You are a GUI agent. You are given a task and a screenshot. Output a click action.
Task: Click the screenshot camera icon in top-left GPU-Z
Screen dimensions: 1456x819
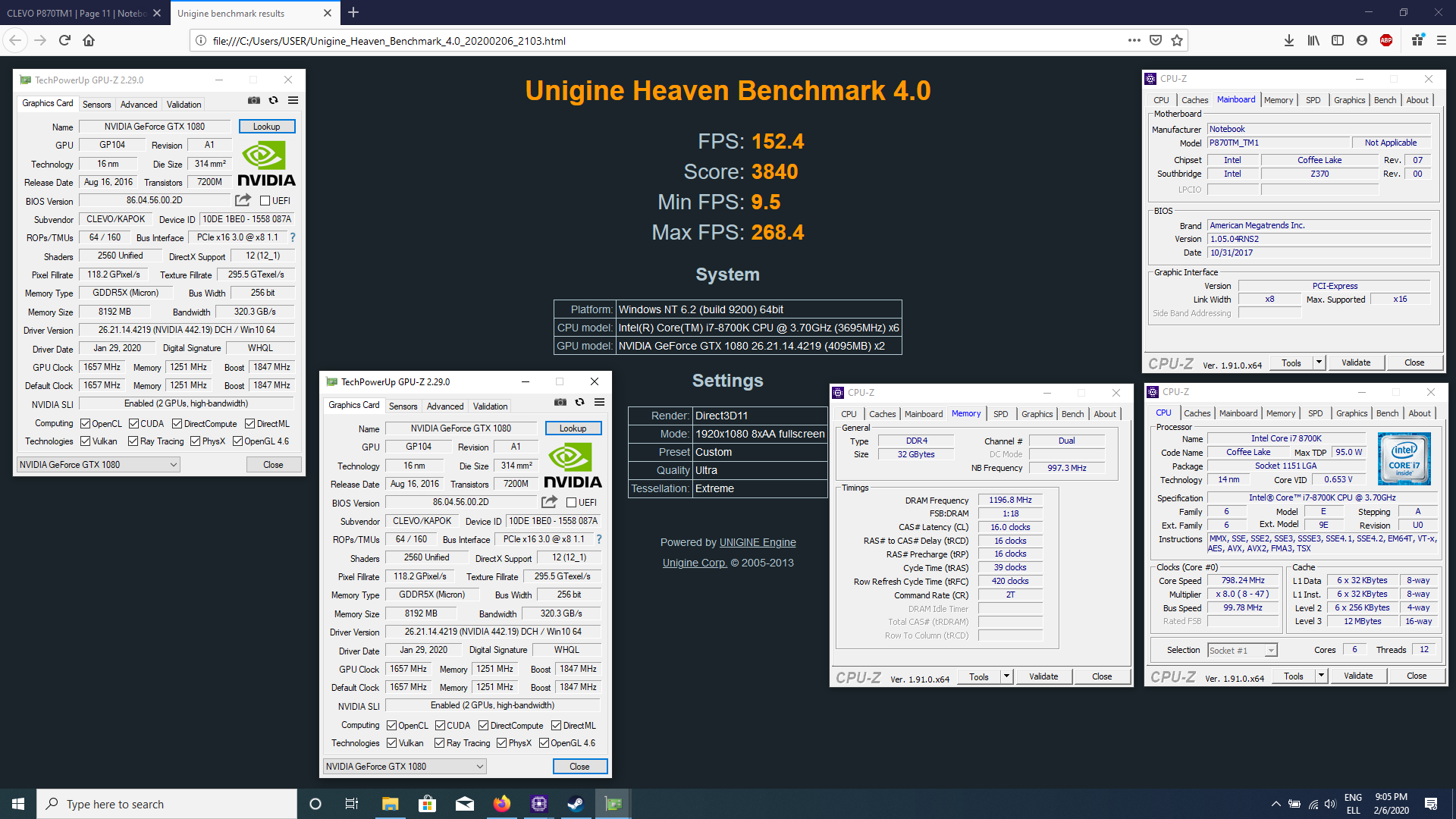click(254, 100)
